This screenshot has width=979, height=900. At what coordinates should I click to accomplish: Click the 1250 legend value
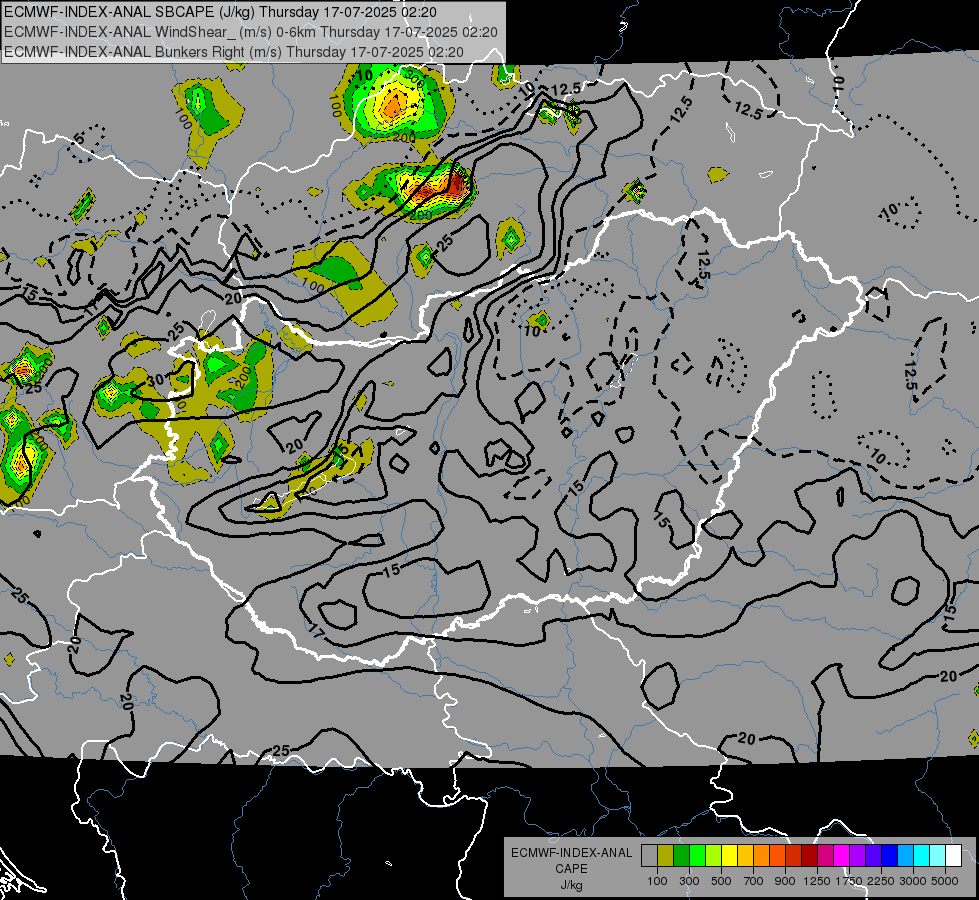coord(817,881)
